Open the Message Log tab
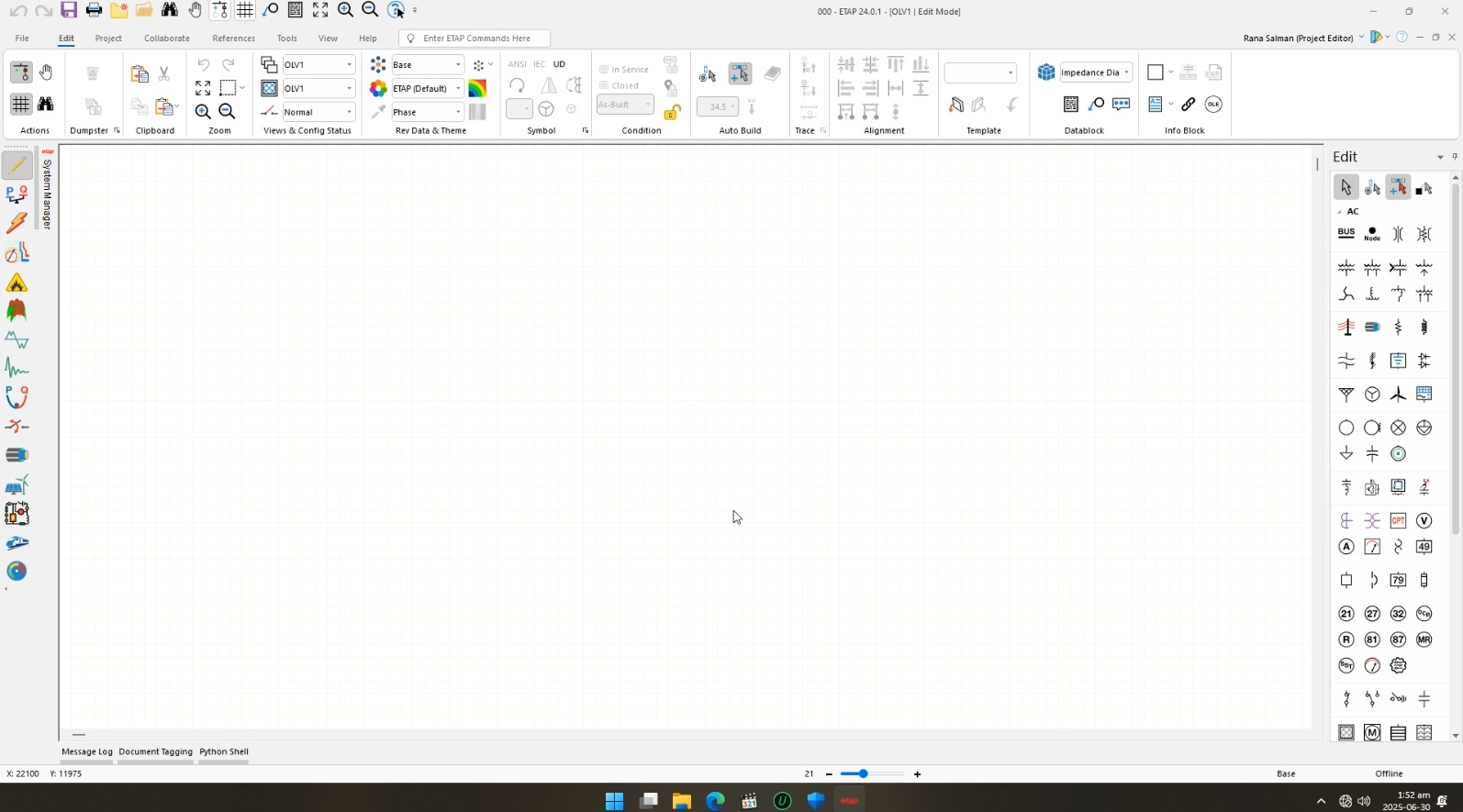This screenshot has height=812, width=1463. 87,751
